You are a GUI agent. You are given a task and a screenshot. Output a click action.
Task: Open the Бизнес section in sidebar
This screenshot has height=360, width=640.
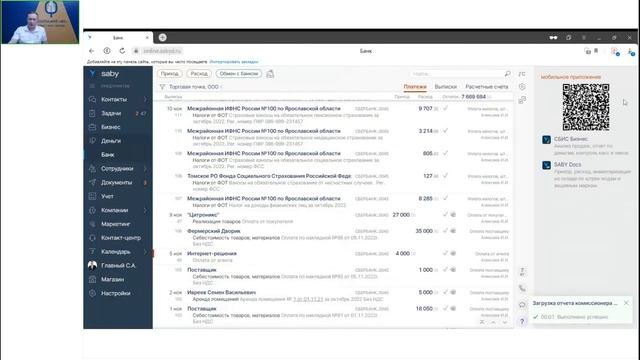111,127
